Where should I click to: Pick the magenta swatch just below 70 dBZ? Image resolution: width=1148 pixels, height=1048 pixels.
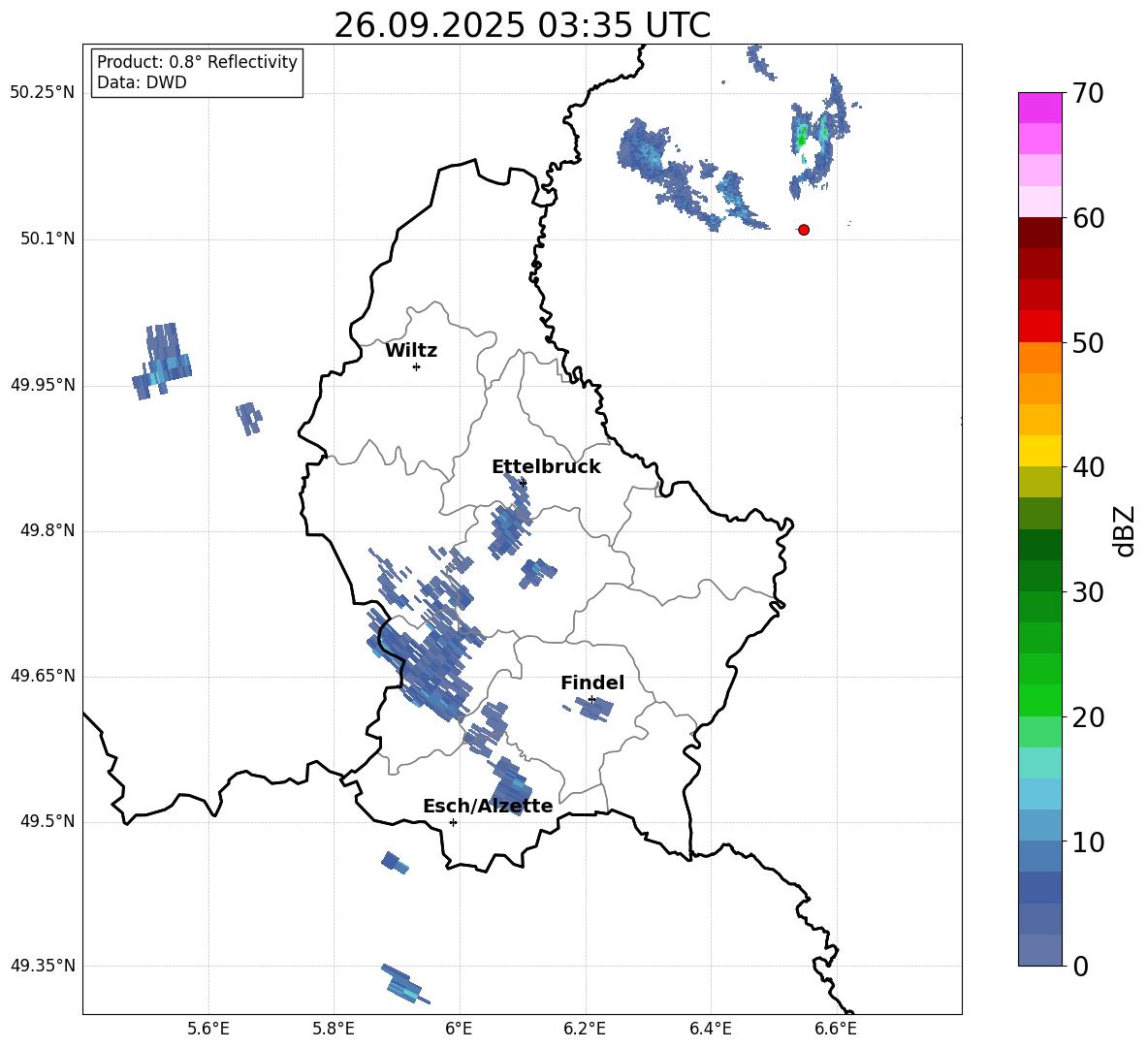pos(1039,108)
